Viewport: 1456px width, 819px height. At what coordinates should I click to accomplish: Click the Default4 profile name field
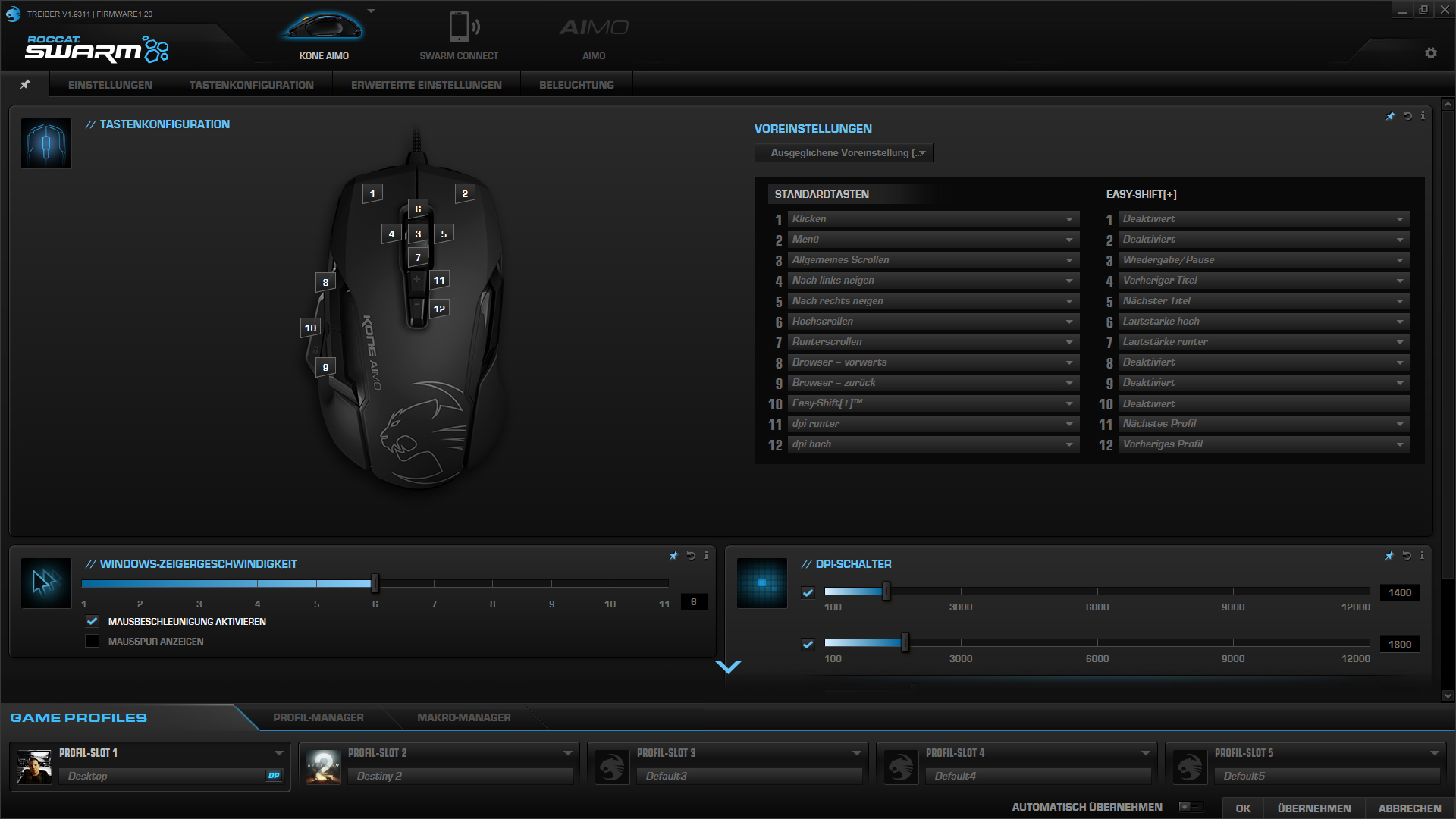tap(1038, 776)
